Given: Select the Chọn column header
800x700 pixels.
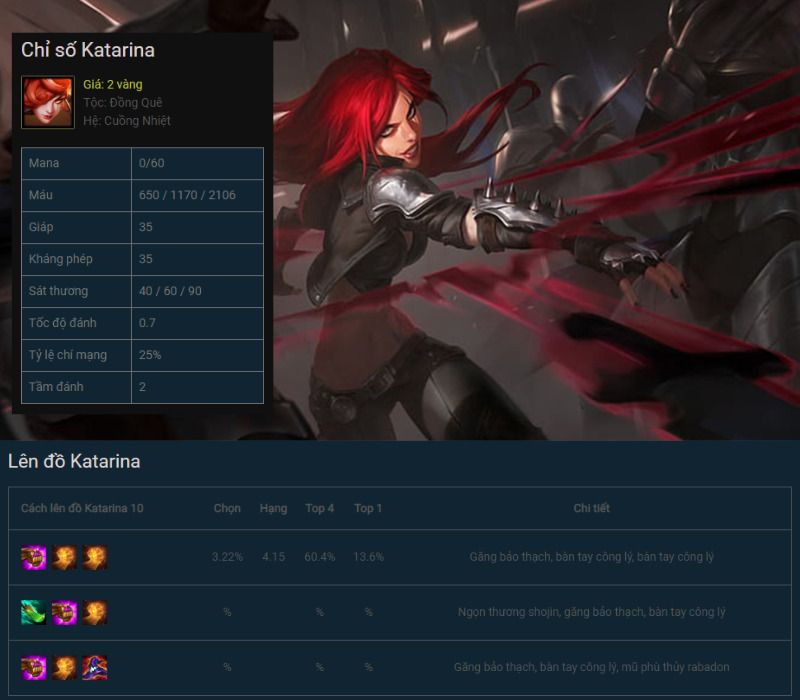Looking at the screenshot, I should [x=227, y=508].
